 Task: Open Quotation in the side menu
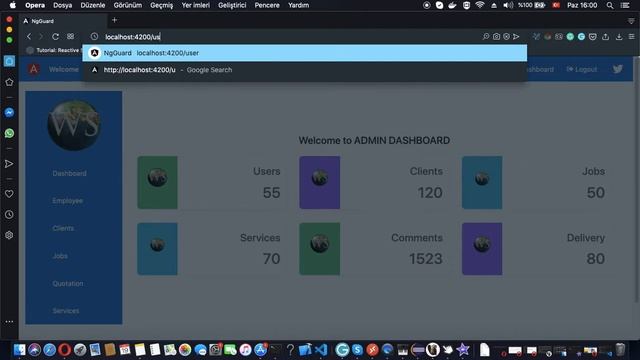click(68, 283)
